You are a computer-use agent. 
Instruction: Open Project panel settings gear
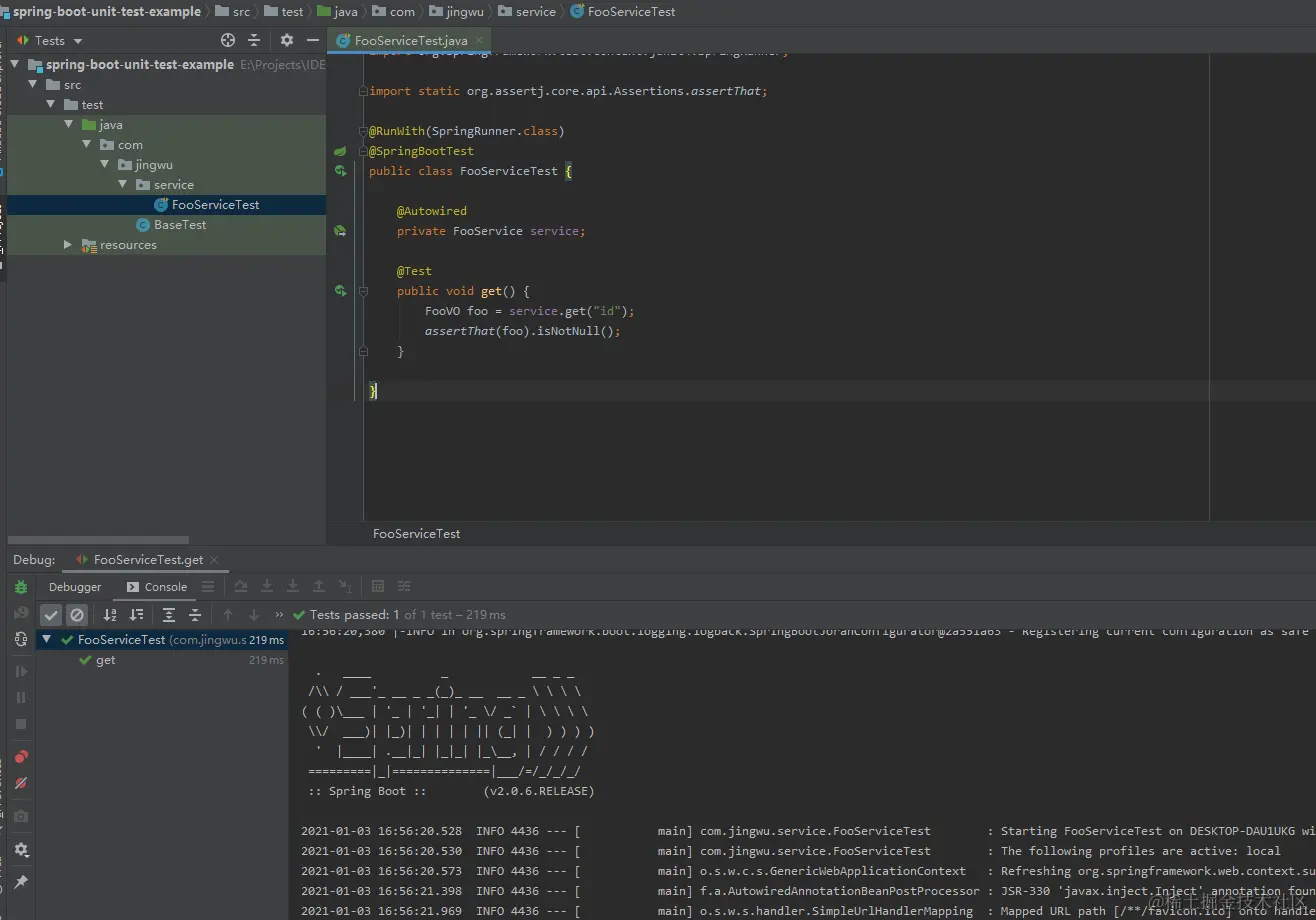coord(287,40)
